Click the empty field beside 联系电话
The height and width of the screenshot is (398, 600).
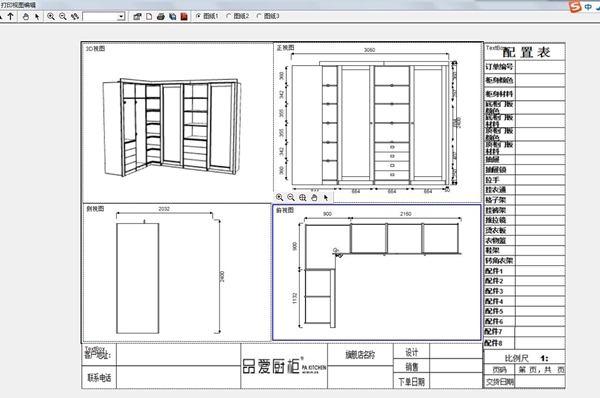tap(178, 377)
